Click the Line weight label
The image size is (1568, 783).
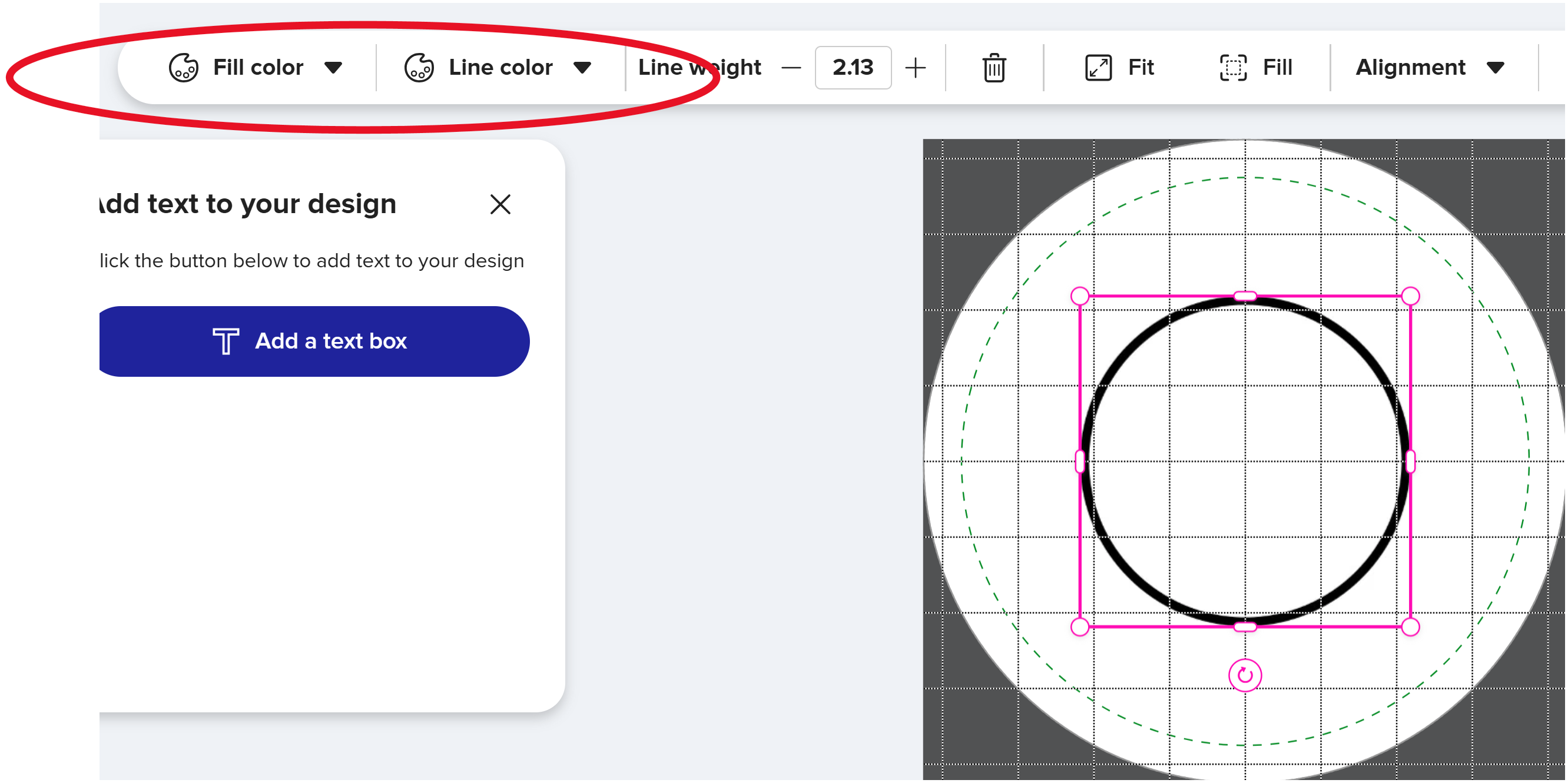(x=700, y=68)
